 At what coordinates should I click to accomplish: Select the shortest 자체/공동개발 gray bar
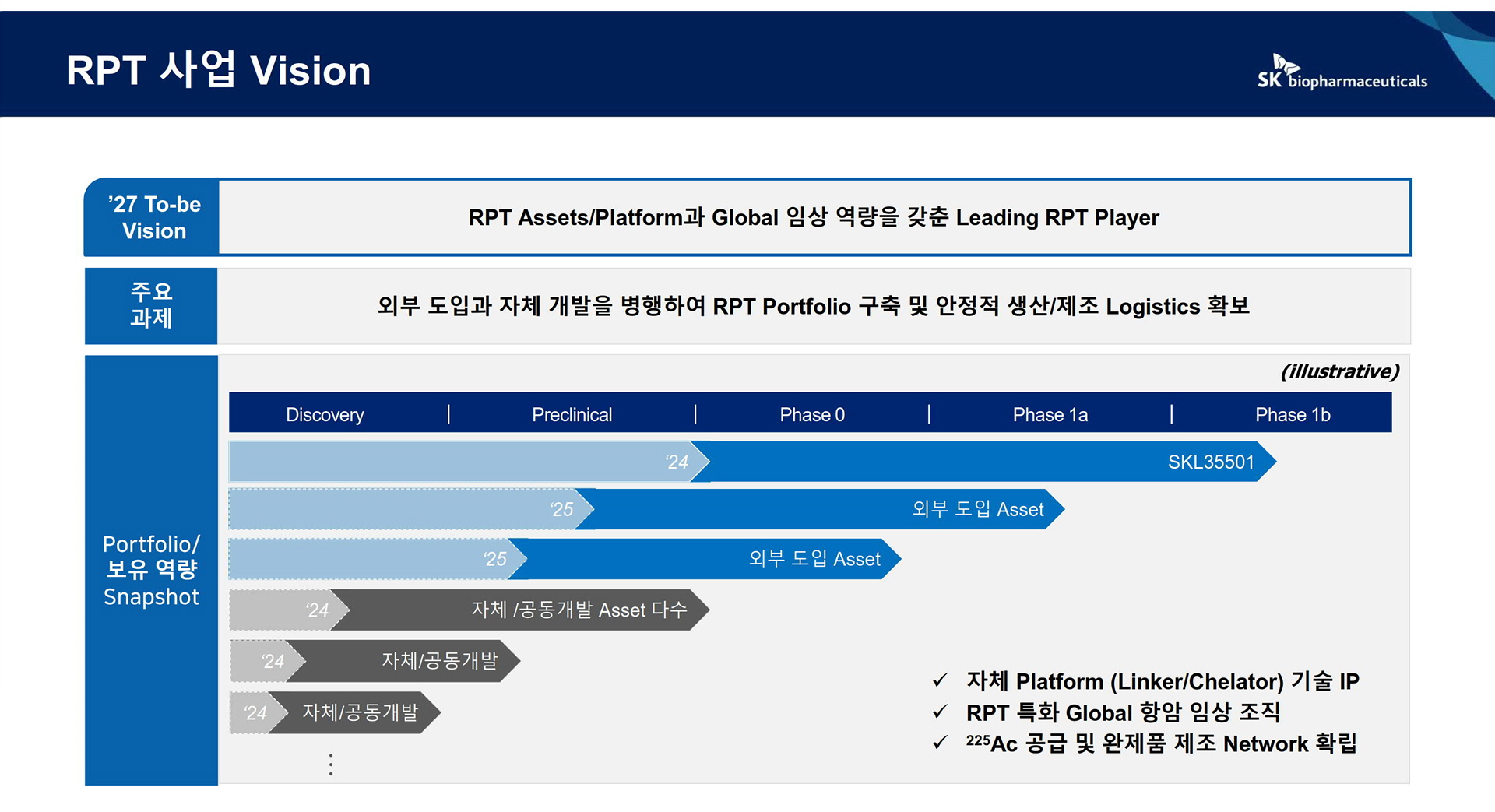click(x=355, y=712)
